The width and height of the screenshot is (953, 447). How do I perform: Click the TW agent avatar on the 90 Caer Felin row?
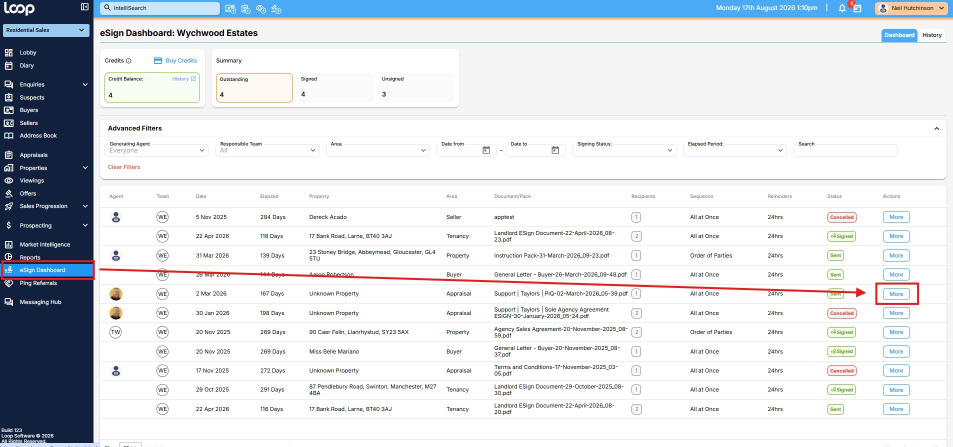pyautogui.click(x=115, y=332)
